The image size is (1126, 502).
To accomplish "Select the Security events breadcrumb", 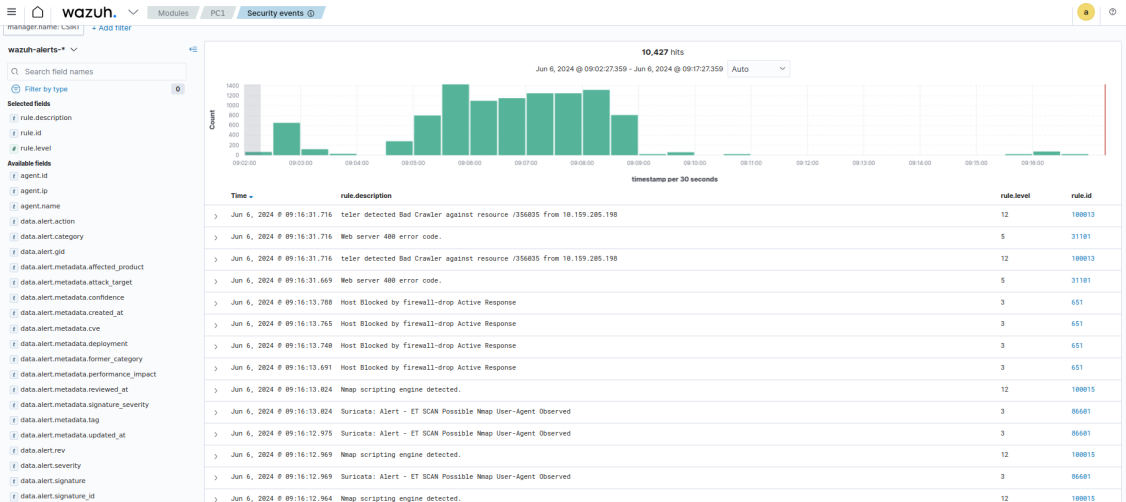I will 280,13.
